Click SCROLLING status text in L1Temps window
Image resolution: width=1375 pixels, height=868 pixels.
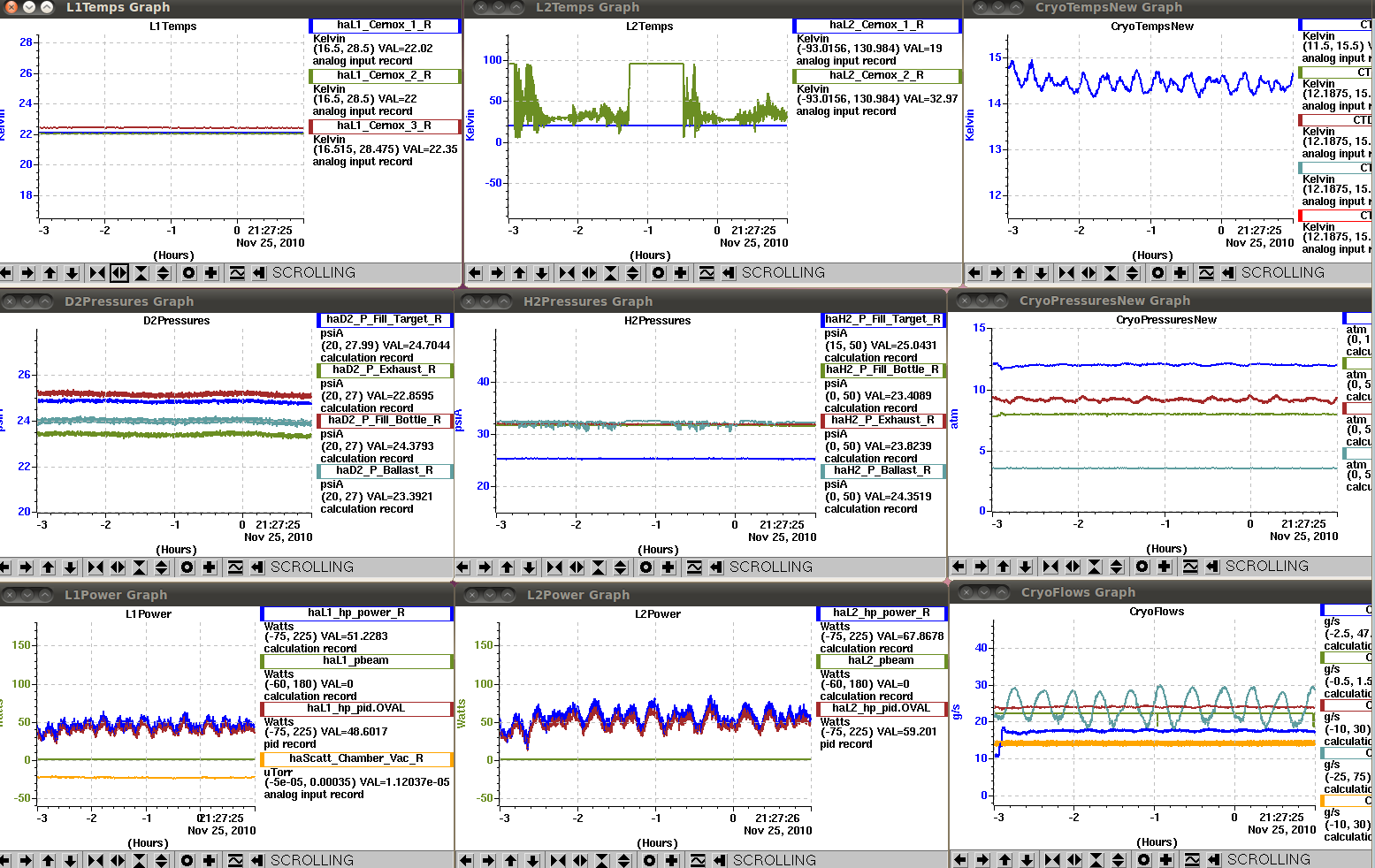pyautogui.click(x=314, y=273)
